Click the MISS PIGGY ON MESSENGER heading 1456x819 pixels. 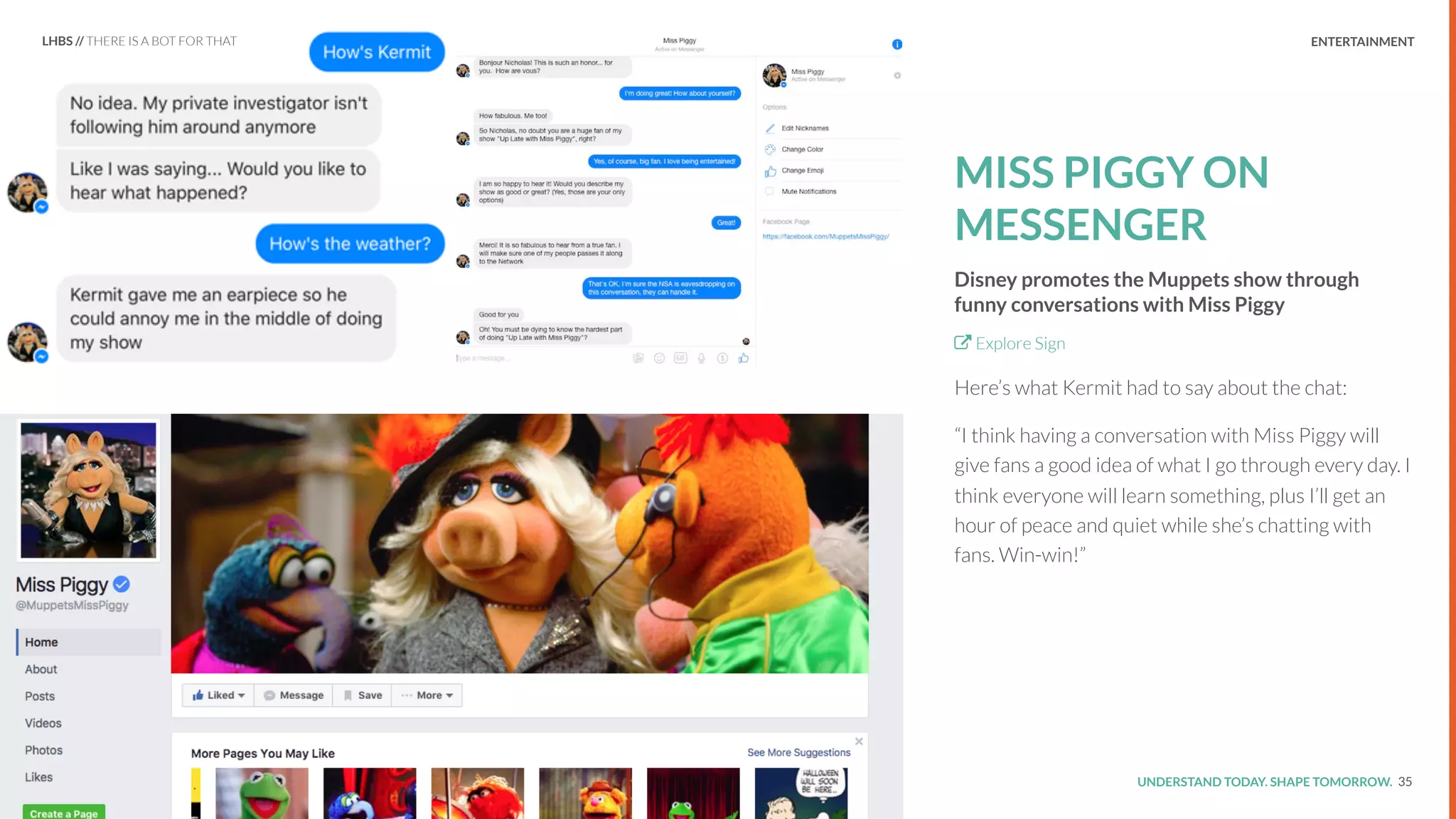(1111, 198)
